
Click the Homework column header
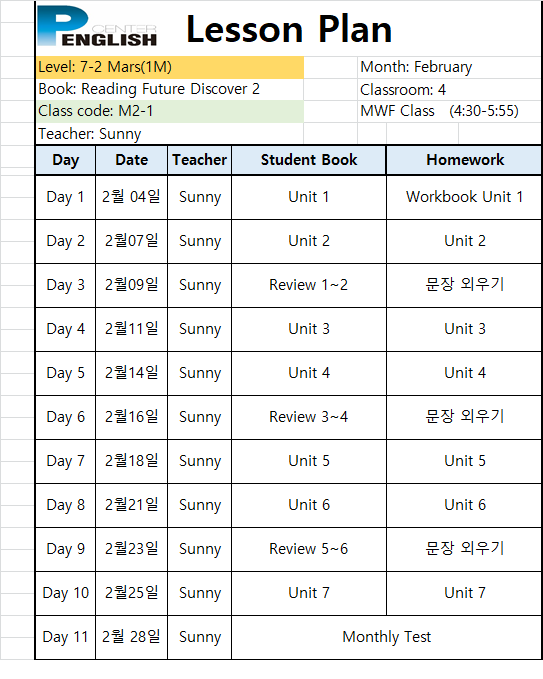pyautogui.click(x=464, y=160)
